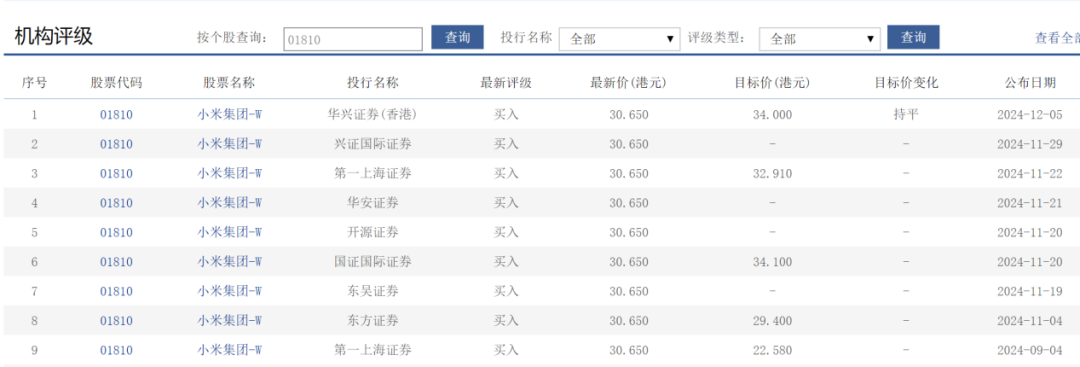Click the 买入 rating in 华兴证券(香港) row
The width and height of the screenshot is (1080, 367).
tap(506, 115)
